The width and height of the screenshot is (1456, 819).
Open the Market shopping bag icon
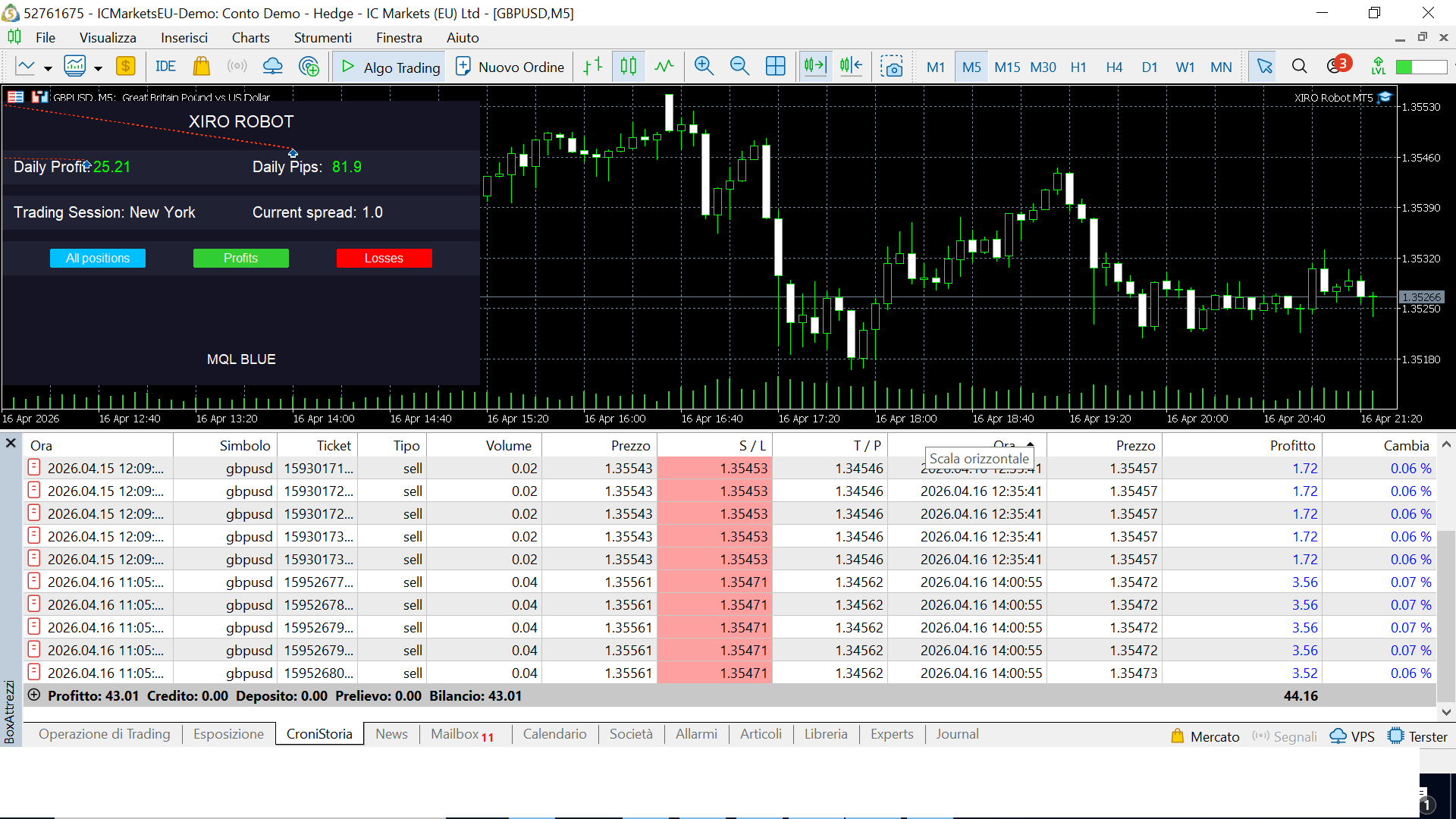point(201,67)
